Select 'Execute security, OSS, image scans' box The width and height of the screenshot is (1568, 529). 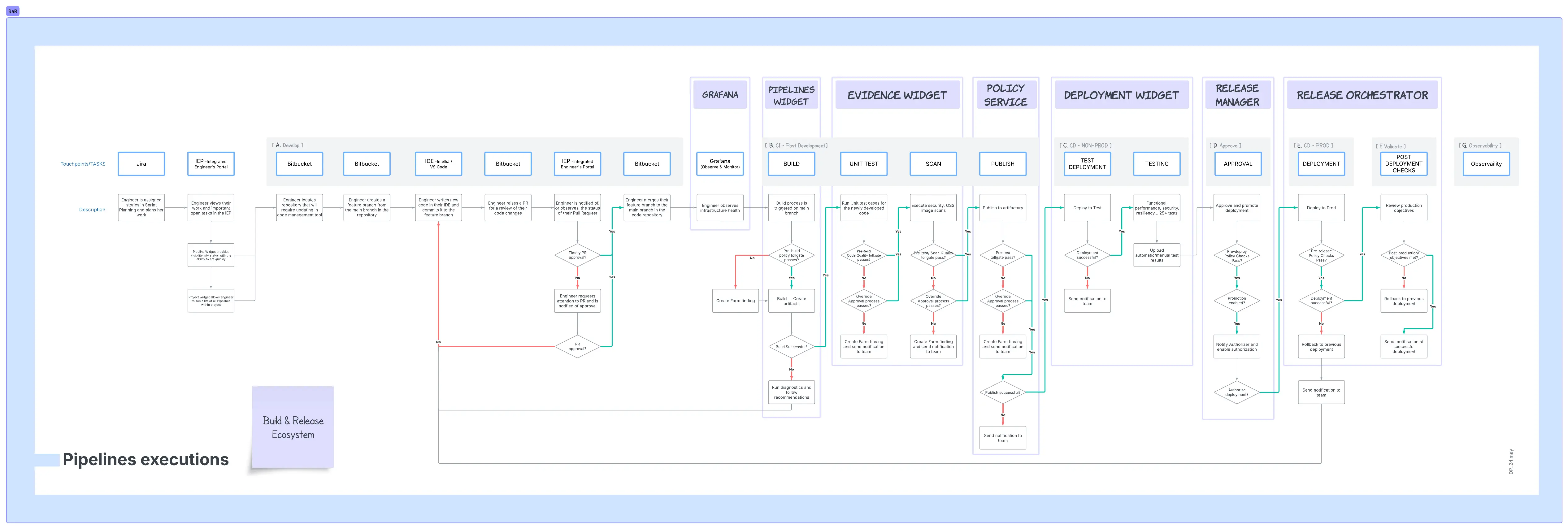tap(933, 208)
